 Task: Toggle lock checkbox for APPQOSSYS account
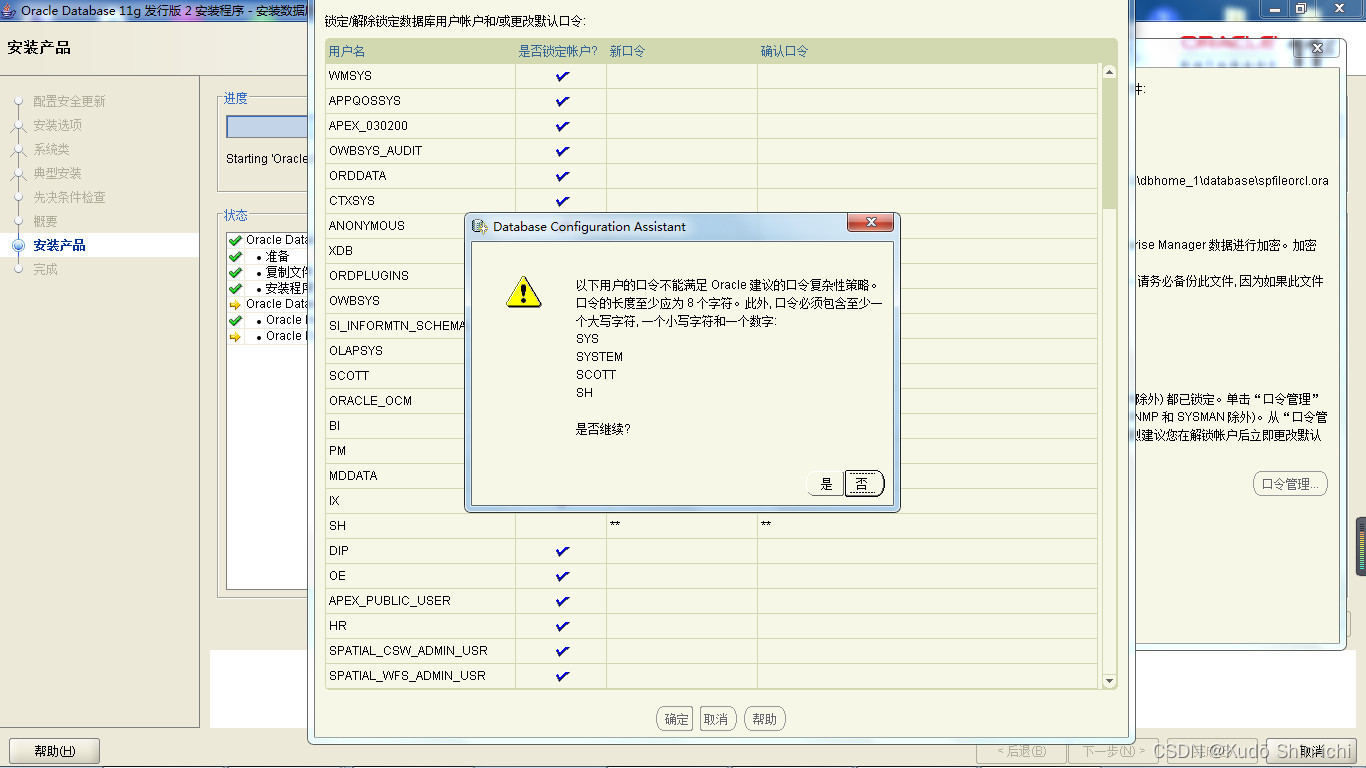click(x=562, y=101)
